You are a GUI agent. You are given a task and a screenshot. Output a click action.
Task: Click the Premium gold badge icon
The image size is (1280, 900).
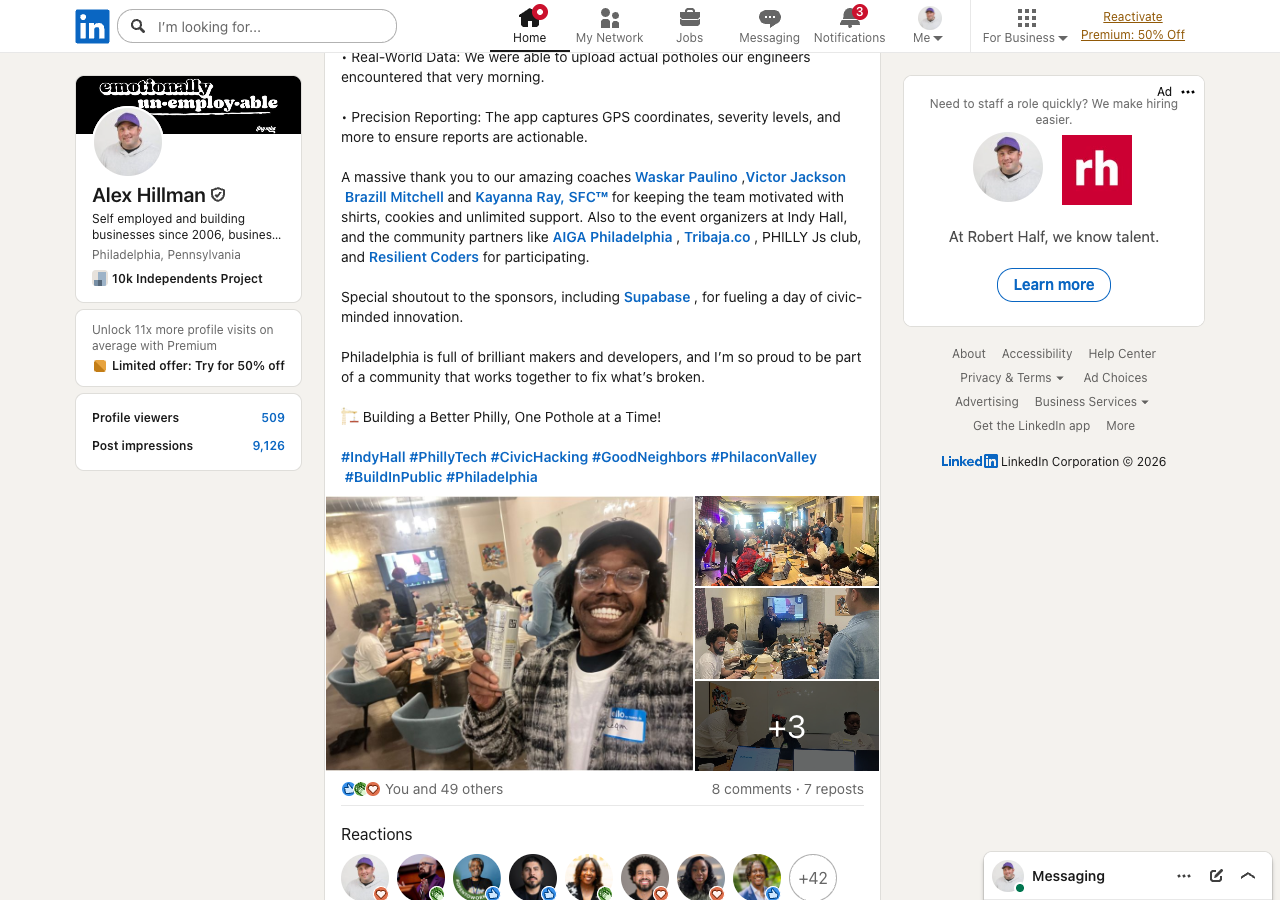[x=99, y=366]
